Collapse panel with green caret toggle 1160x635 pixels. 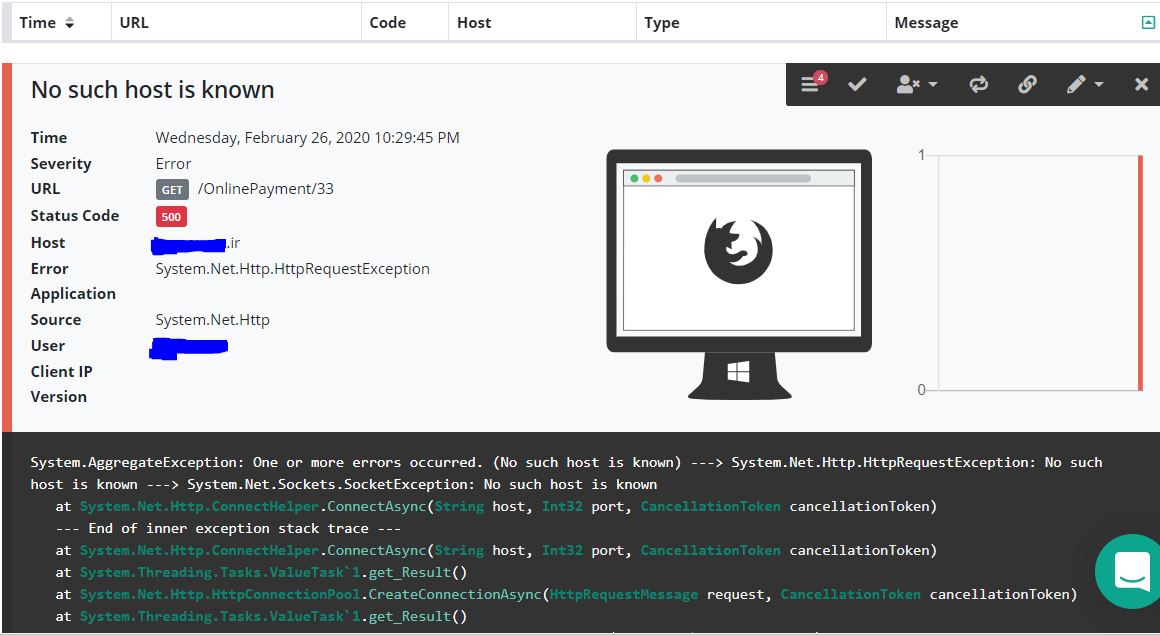(1148, 22)
